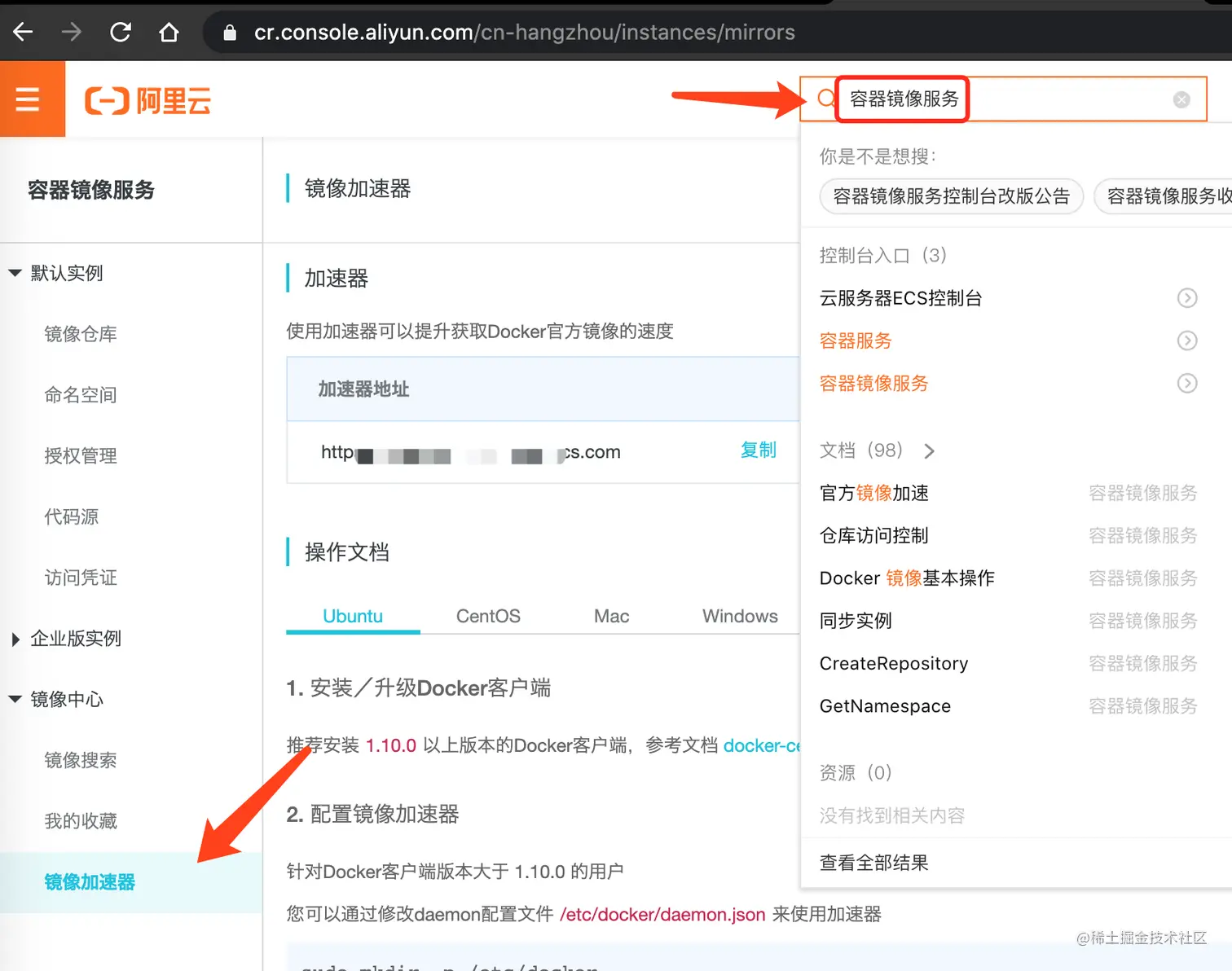The height and width of the screenshot is (971, 1232).
Task: Open 镜像搜索 in the sidebar
Action: (81, 760)
